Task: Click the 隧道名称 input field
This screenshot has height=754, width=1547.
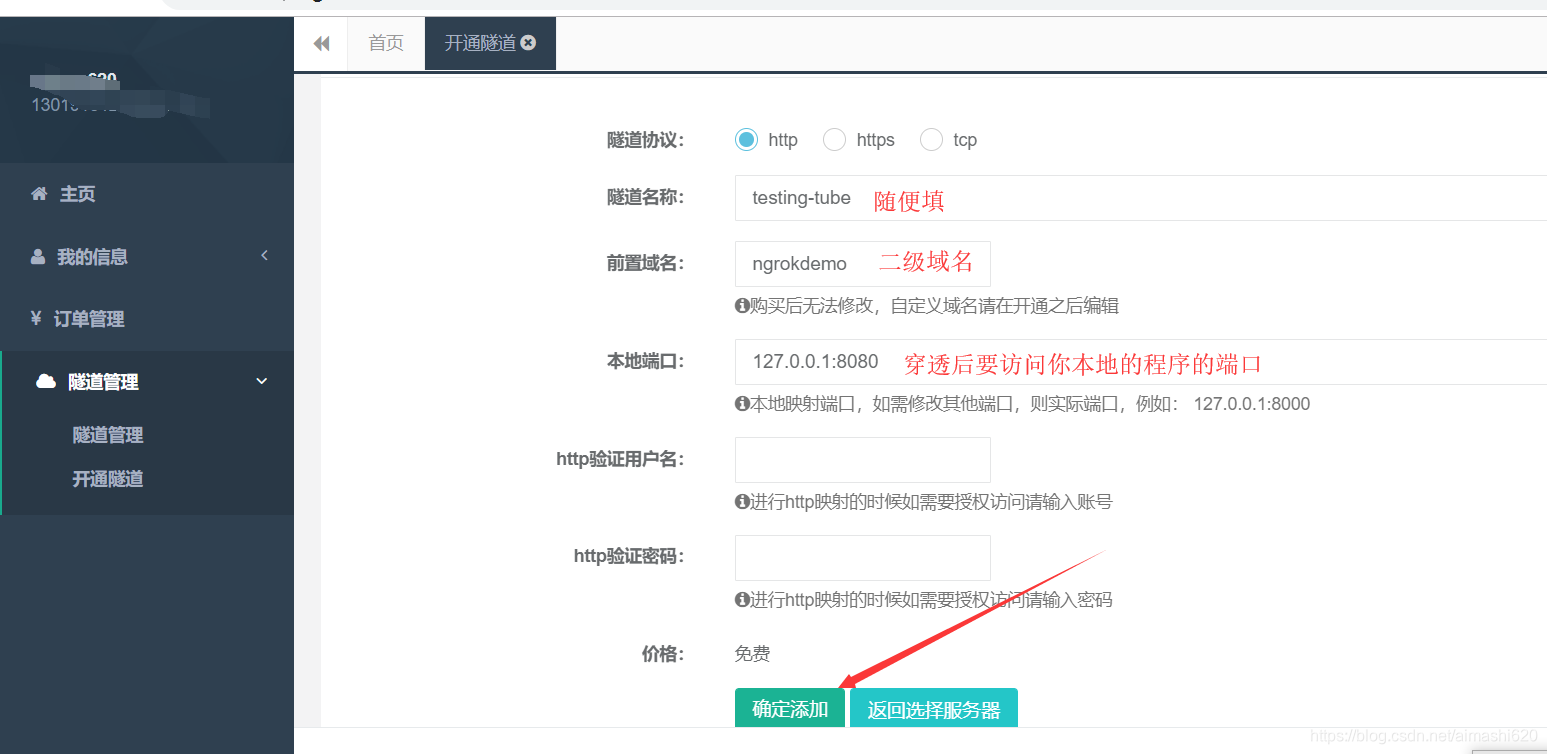Action: 1141,198
